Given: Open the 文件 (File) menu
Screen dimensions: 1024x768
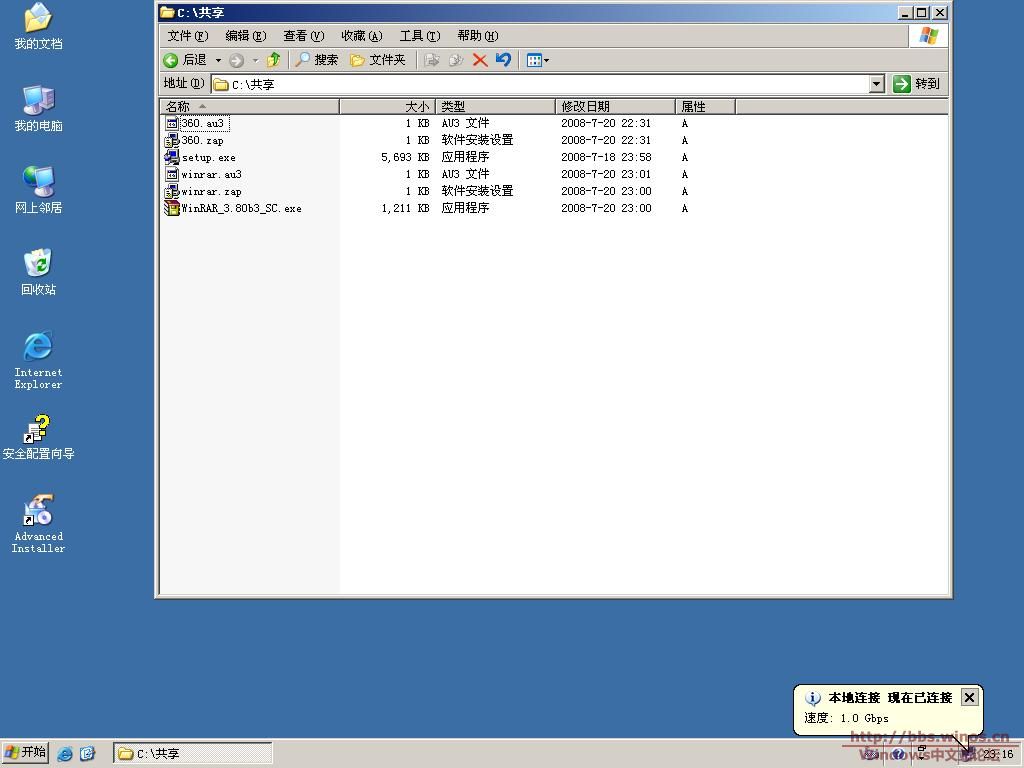Looking at the screenshot, I should coord(188,36).
